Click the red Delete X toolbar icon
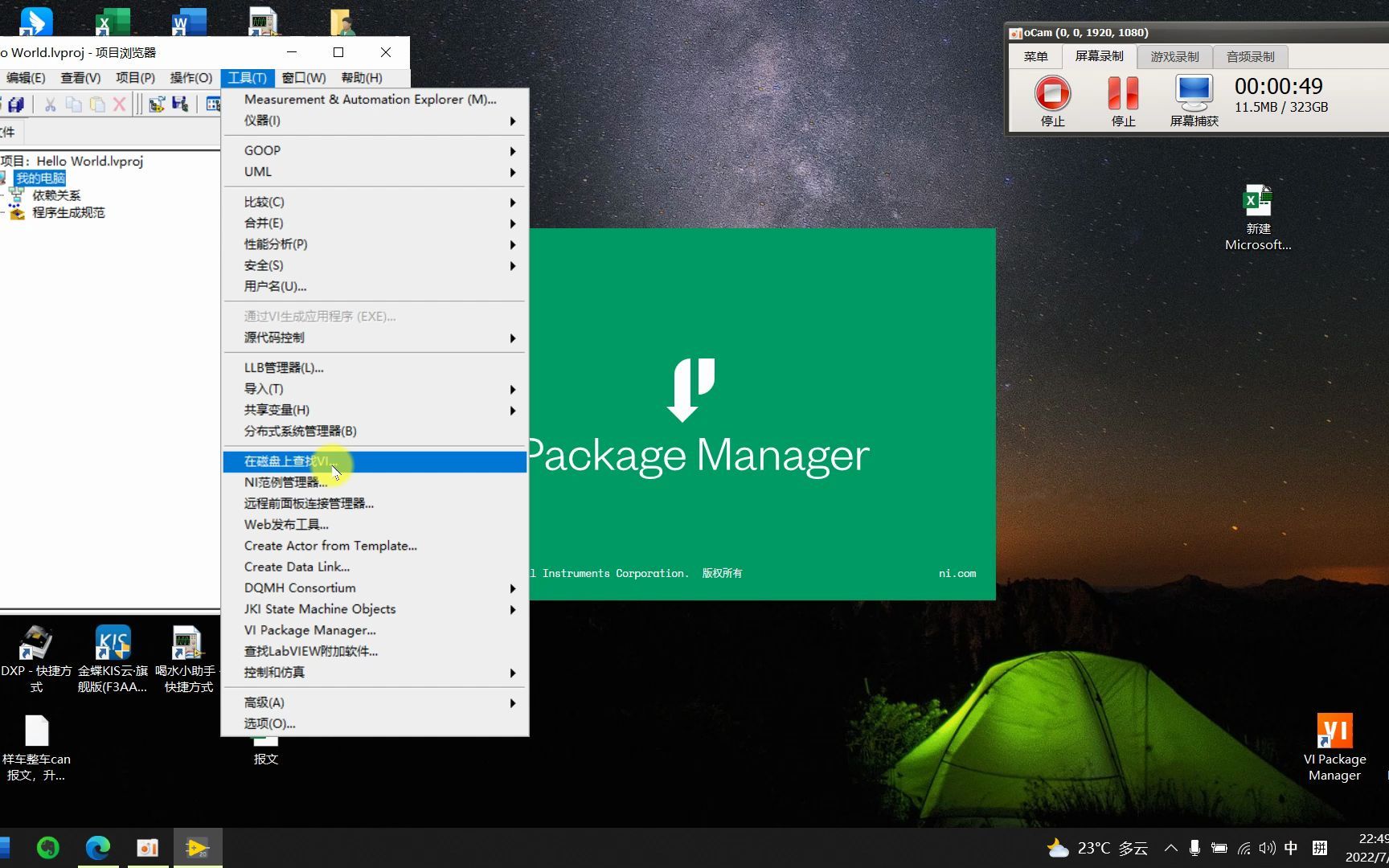 119,104
